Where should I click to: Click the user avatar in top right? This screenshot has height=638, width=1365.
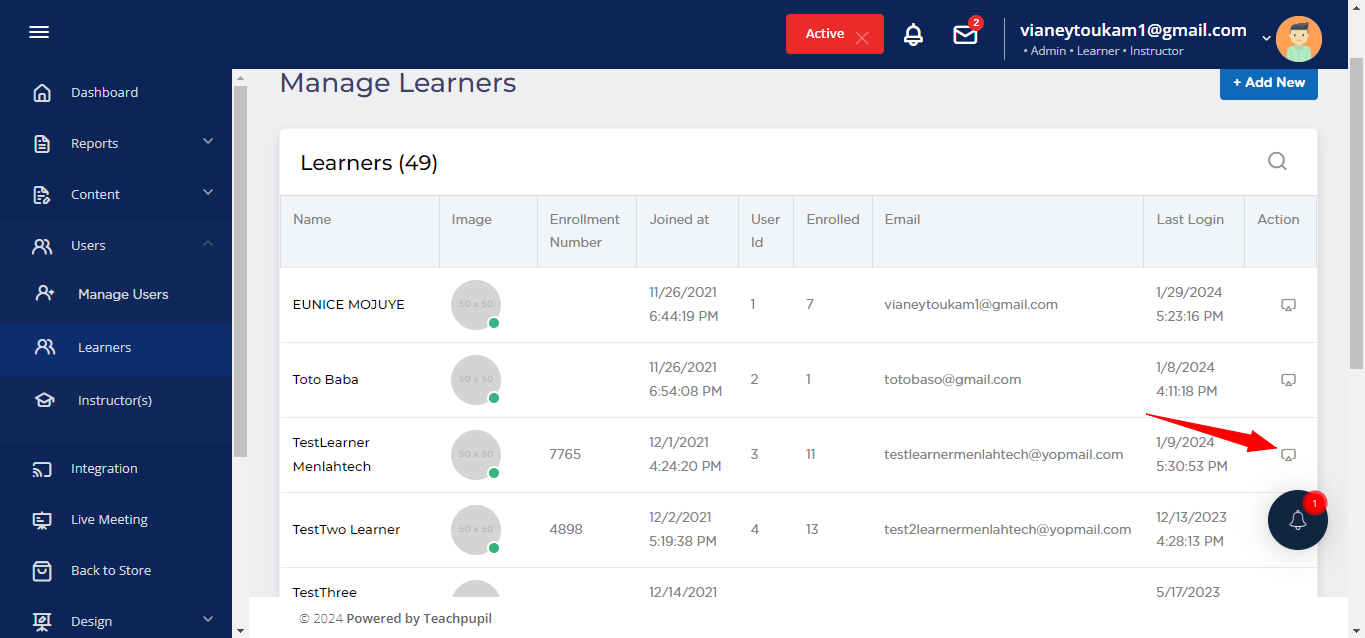pos(1298,39)
